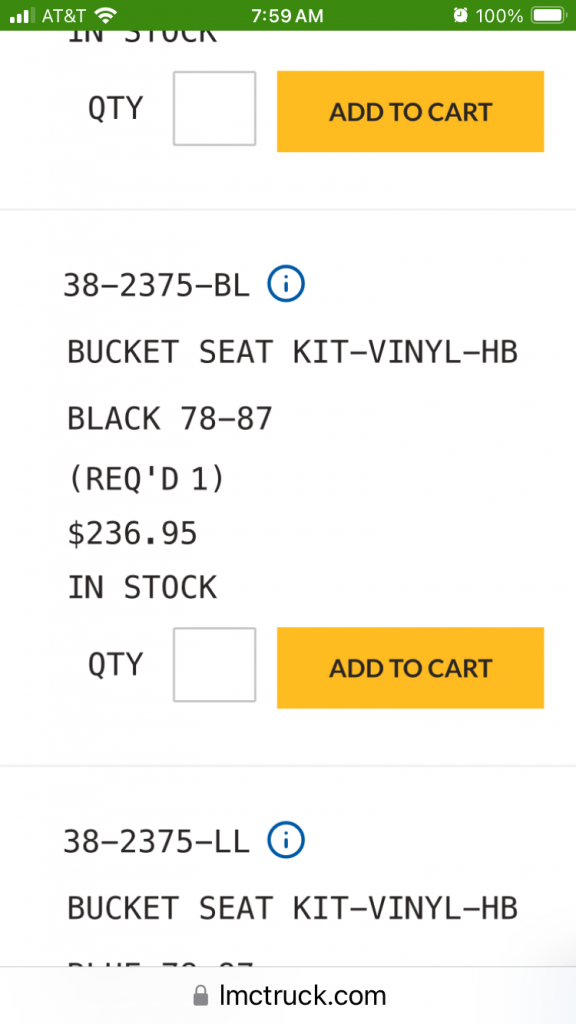This screenshot has width=576, height=1024.
Task: Focus the QTY box for 38-2375-BL
Action: click(214, 665)
